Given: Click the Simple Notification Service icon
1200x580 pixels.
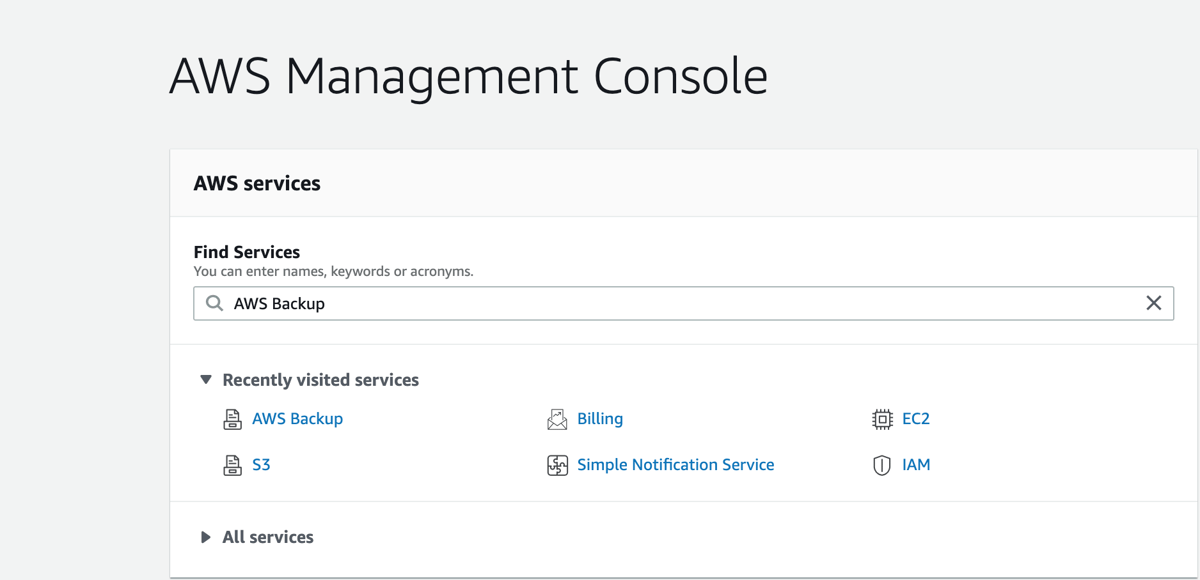Looking at the screenshot, I should tap(557, 465).
